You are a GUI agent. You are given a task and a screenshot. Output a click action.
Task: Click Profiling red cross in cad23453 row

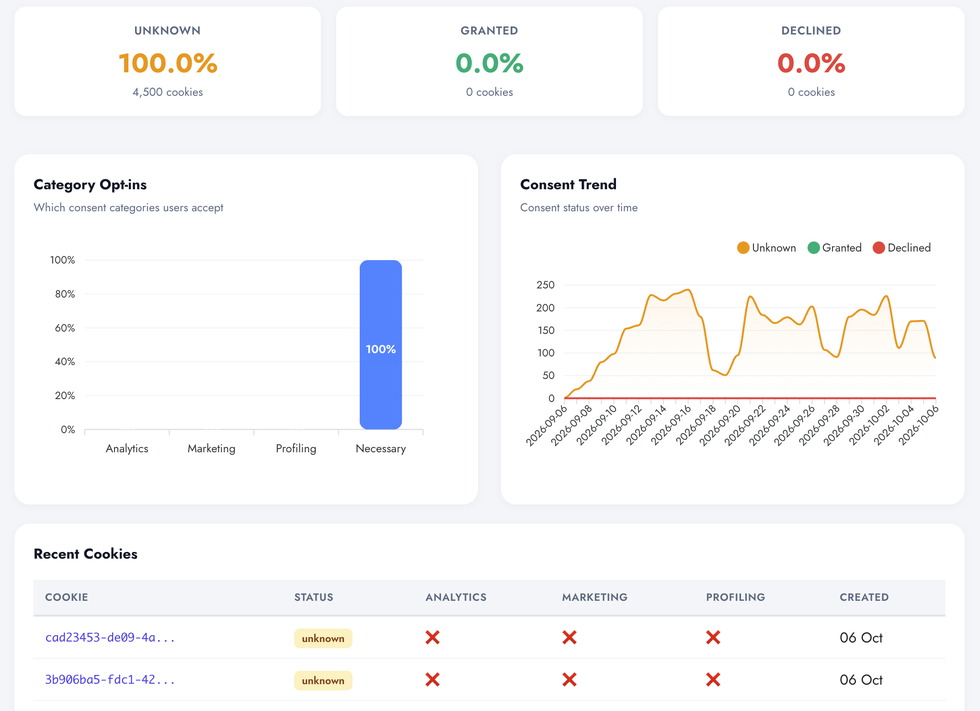713,638
